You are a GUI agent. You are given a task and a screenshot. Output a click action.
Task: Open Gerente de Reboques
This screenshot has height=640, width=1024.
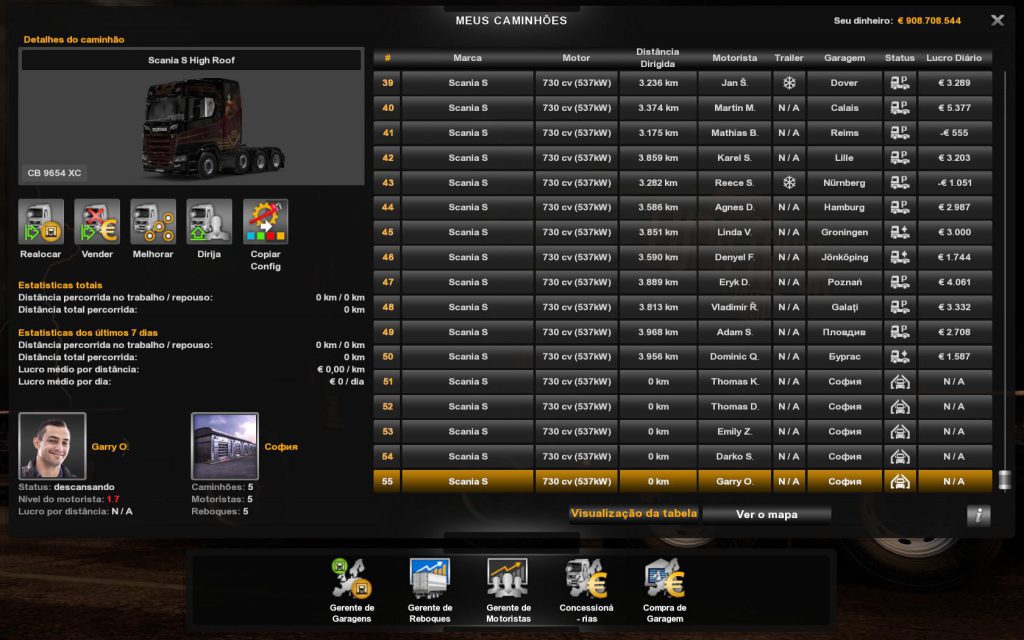(430, 579)
